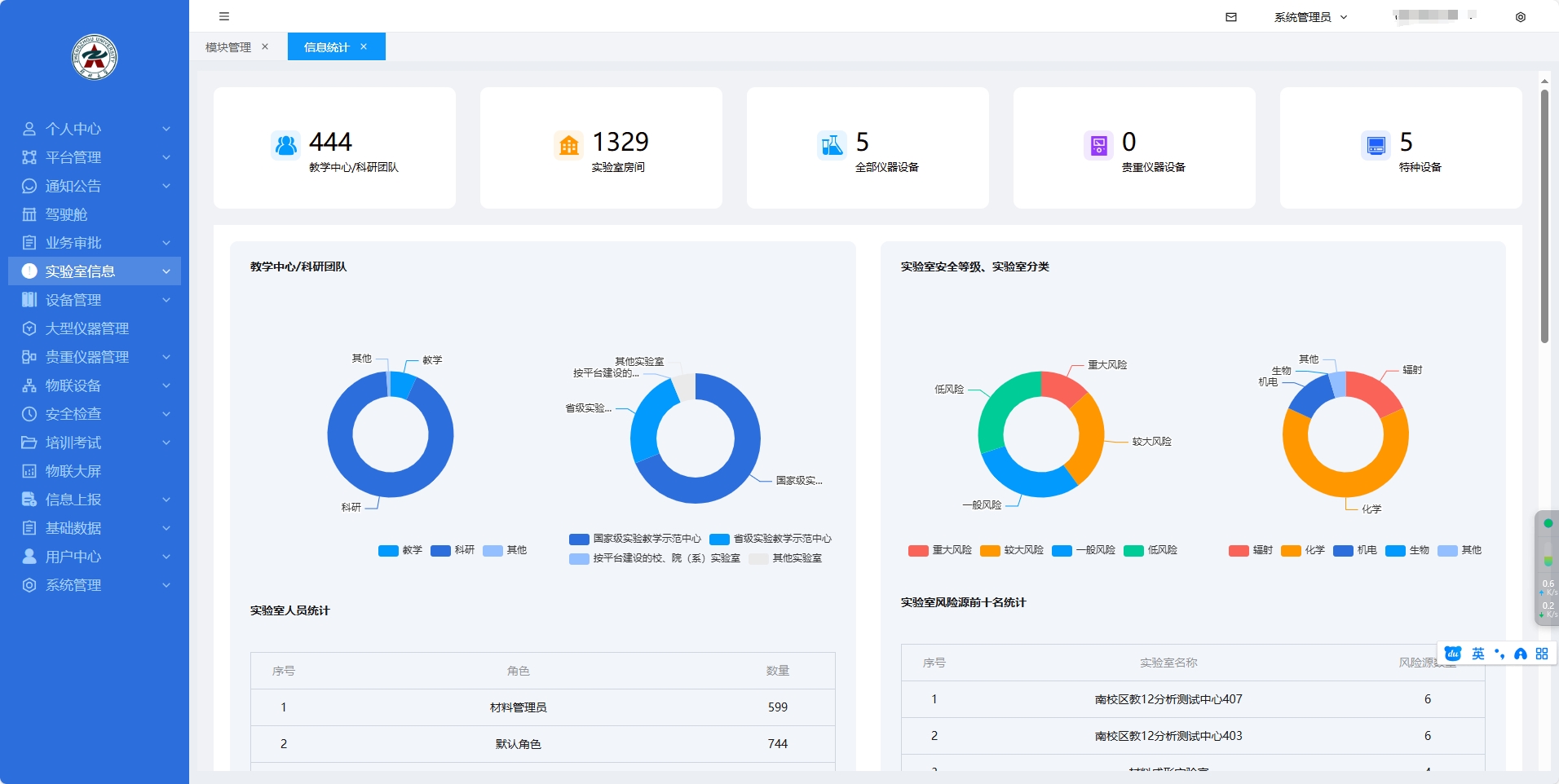Toggle 教学 legend in first donut chart

pyautogui.click(x=400, y=550)
